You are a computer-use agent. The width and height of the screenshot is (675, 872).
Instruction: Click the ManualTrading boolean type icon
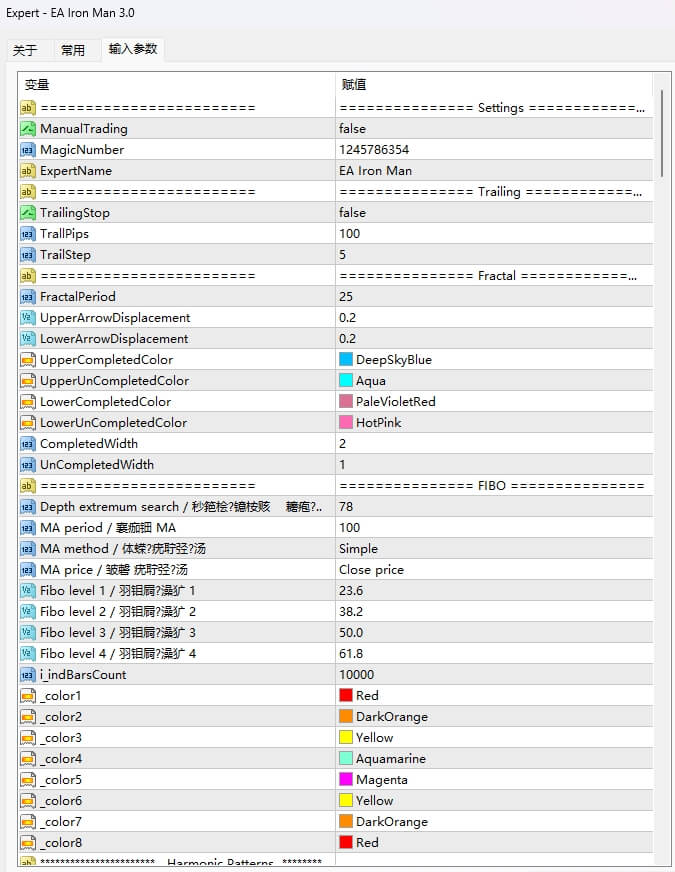click(x=28, y=129)
